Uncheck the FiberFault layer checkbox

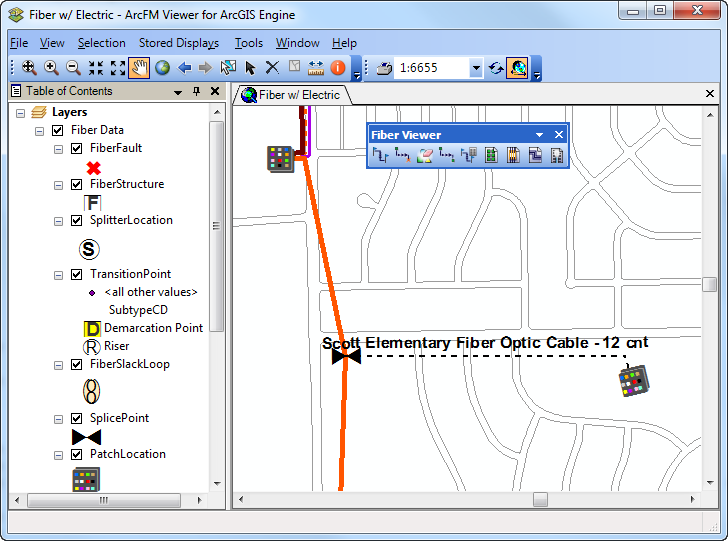click(x=77, y=148)
